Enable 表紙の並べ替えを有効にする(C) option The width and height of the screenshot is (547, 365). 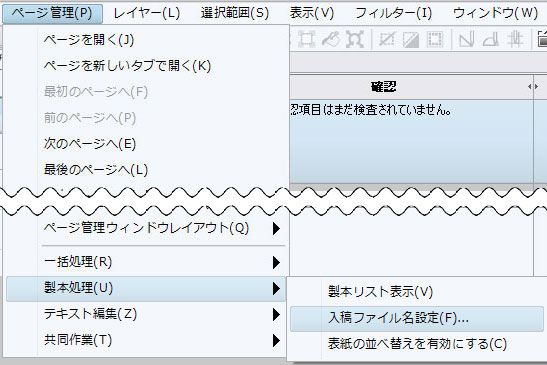click(417, 344)
